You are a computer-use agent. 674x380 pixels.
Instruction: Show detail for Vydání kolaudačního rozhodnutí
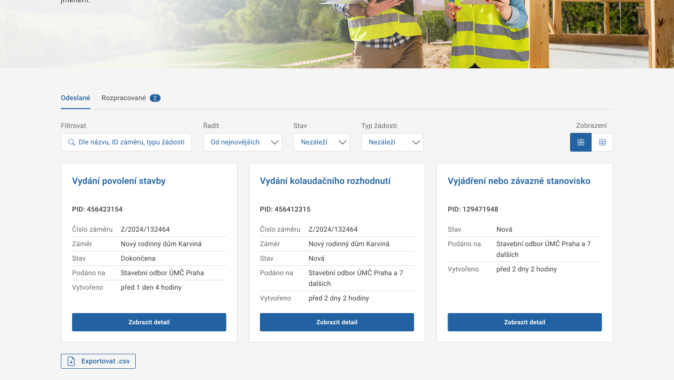click(337, 322)
